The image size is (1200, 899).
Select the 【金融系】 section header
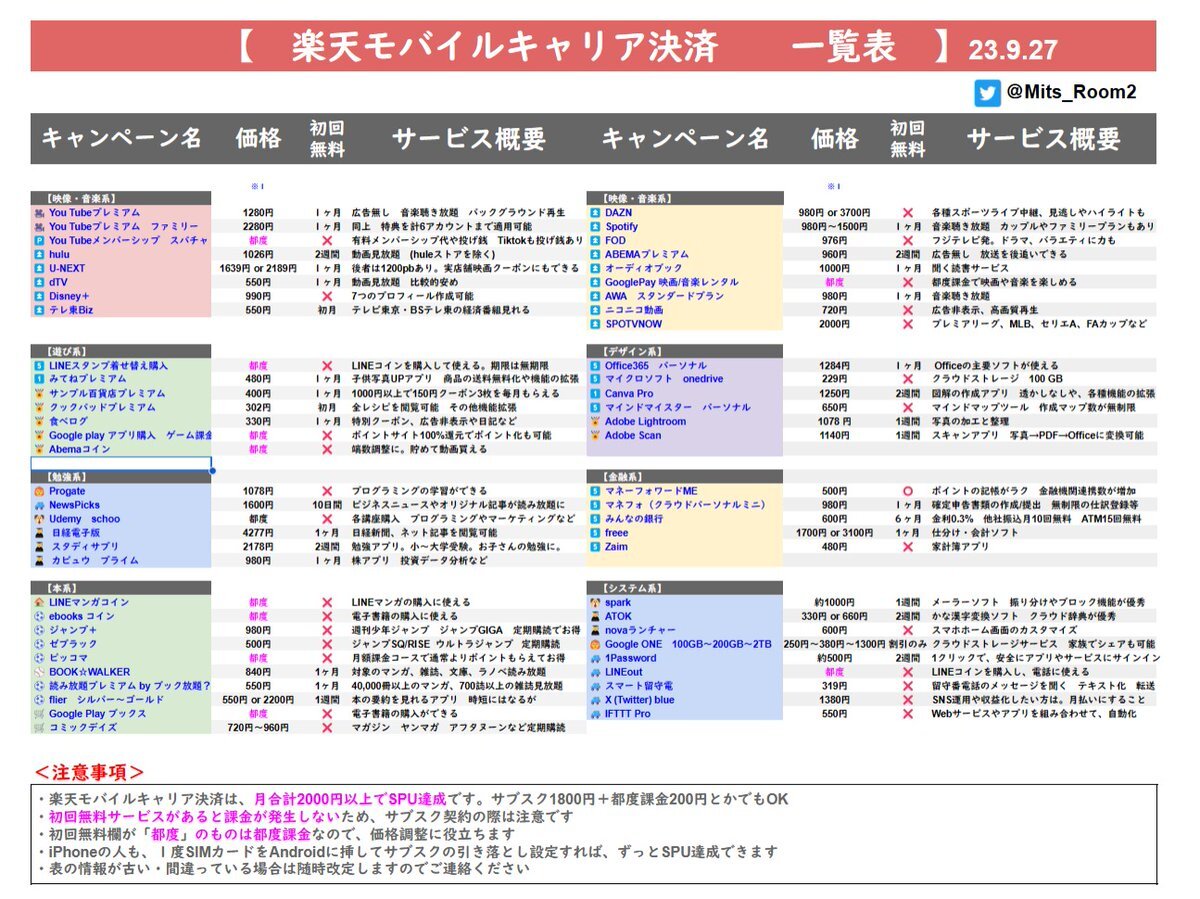point(685,477)
